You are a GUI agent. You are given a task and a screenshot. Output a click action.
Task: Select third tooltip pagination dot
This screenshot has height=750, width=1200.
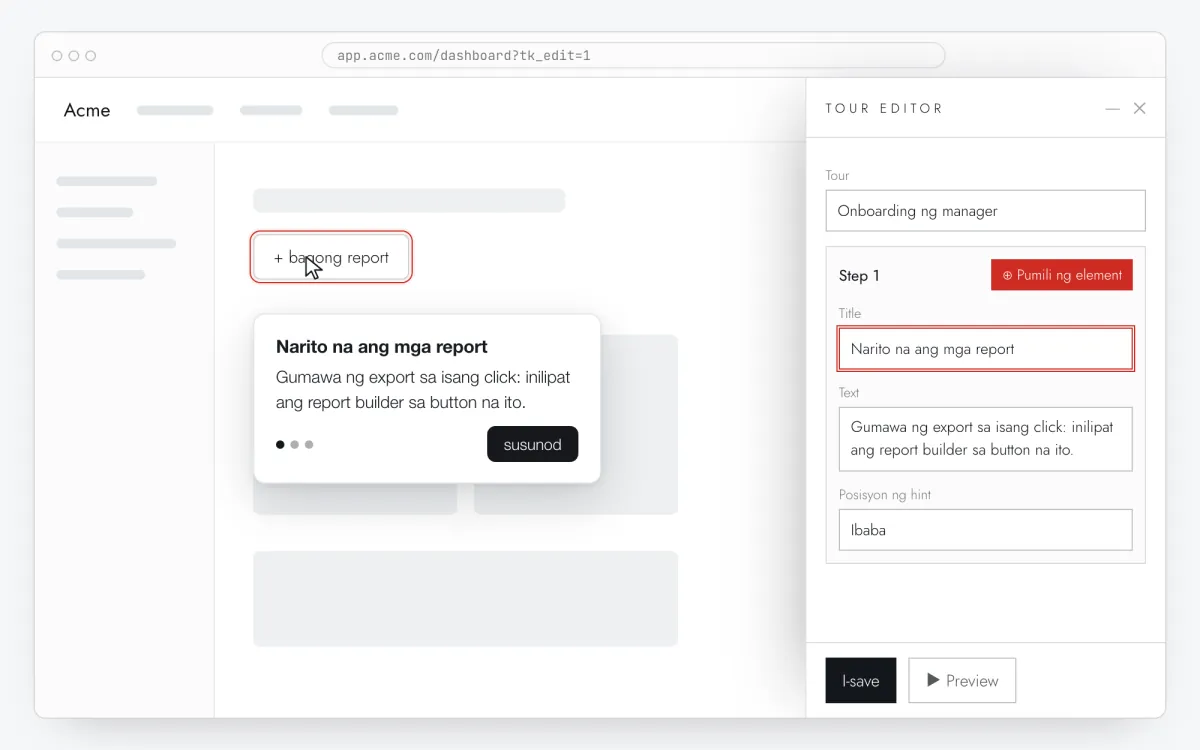tap(309, 444)
